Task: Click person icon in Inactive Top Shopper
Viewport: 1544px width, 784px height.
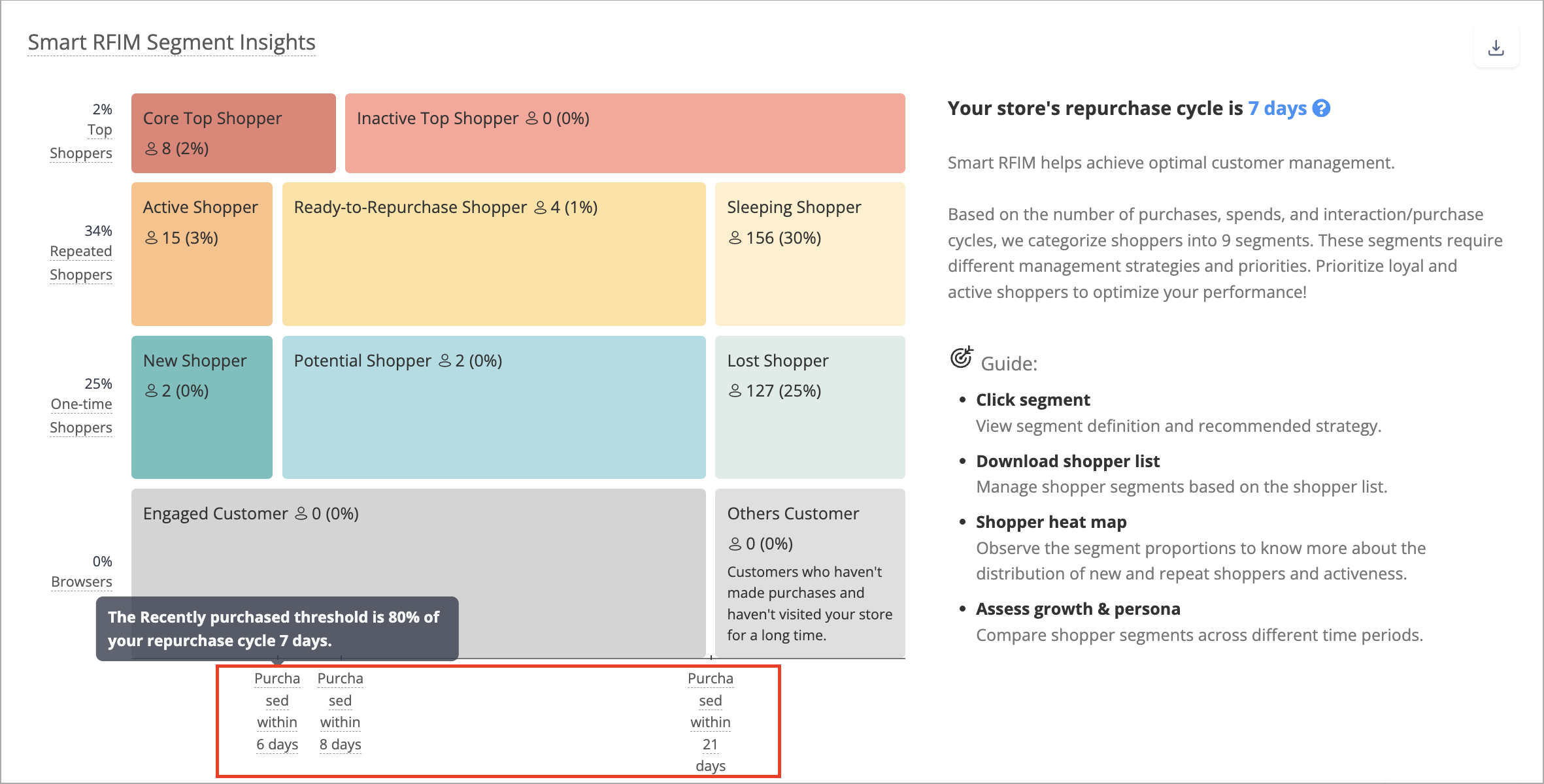Action: [x=531, y=118]
